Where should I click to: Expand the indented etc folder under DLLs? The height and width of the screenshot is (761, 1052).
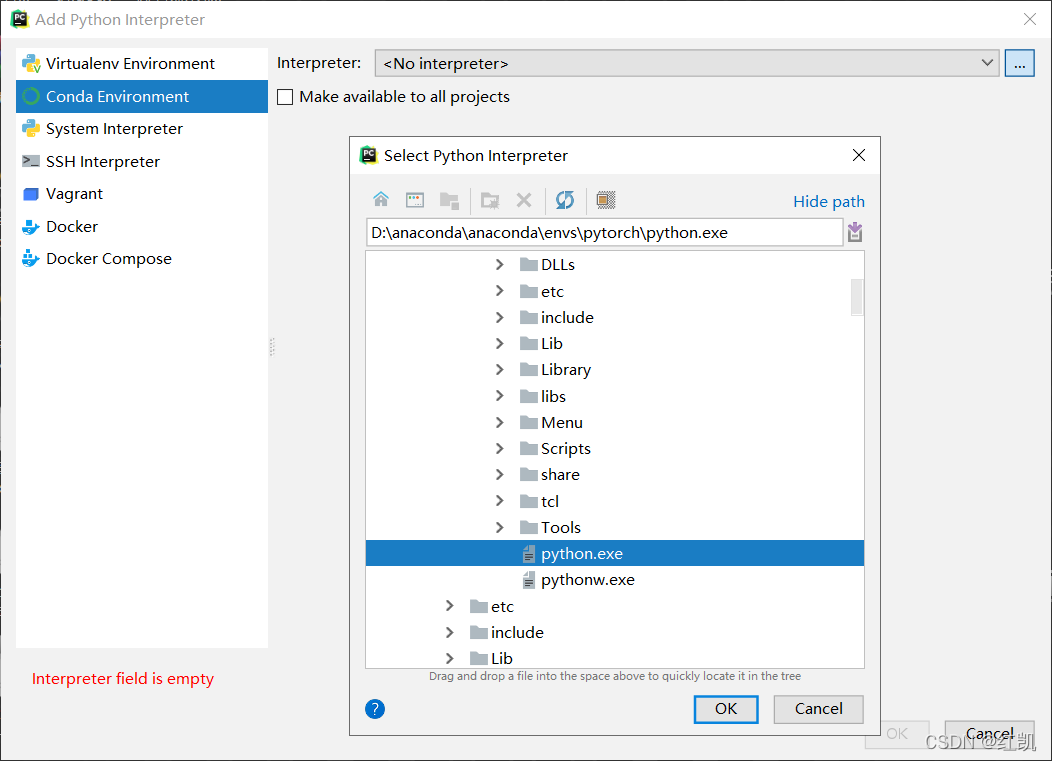tap(500, 291)
